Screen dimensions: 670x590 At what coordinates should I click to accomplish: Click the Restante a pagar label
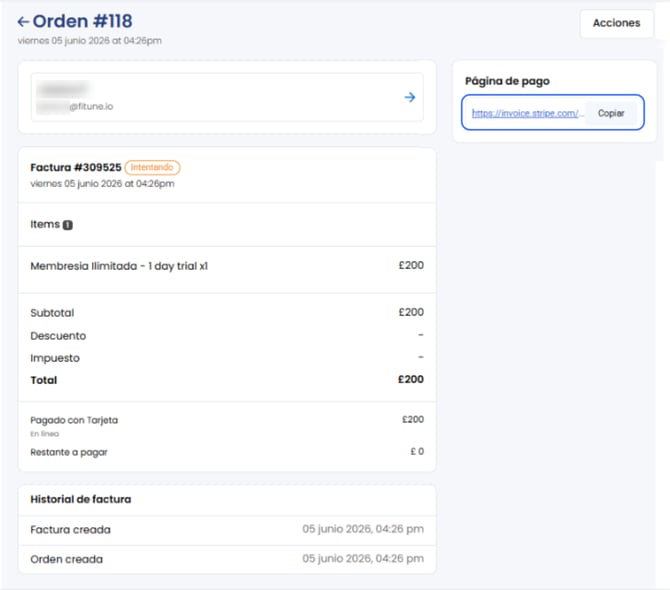tap(69, 452)
